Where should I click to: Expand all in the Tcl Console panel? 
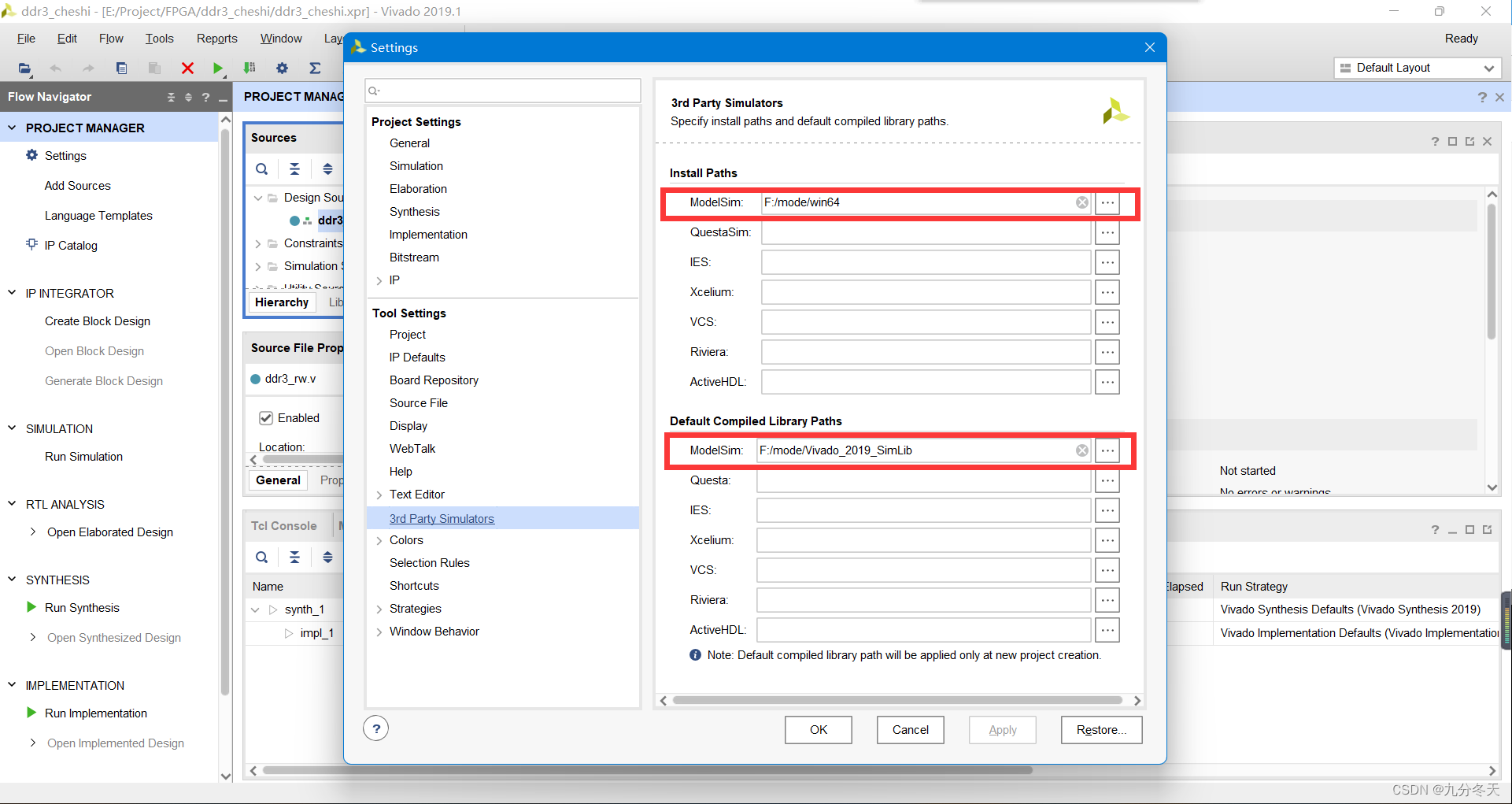pos(327,557)
